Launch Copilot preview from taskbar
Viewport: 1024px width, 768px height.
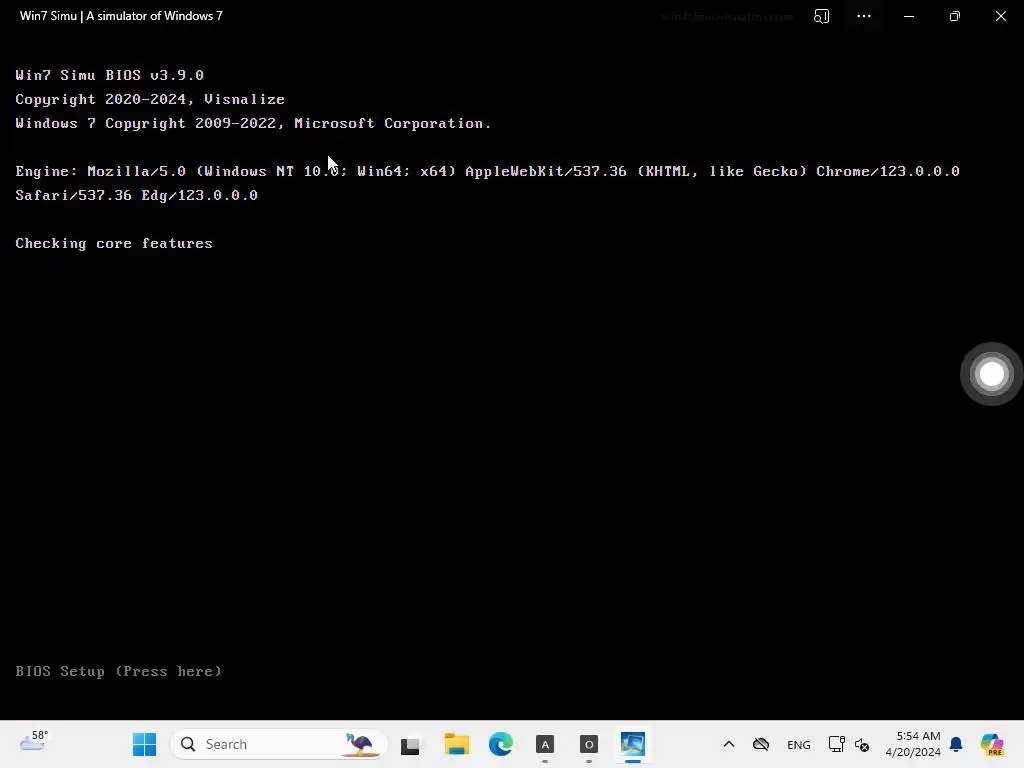[991, 744]
